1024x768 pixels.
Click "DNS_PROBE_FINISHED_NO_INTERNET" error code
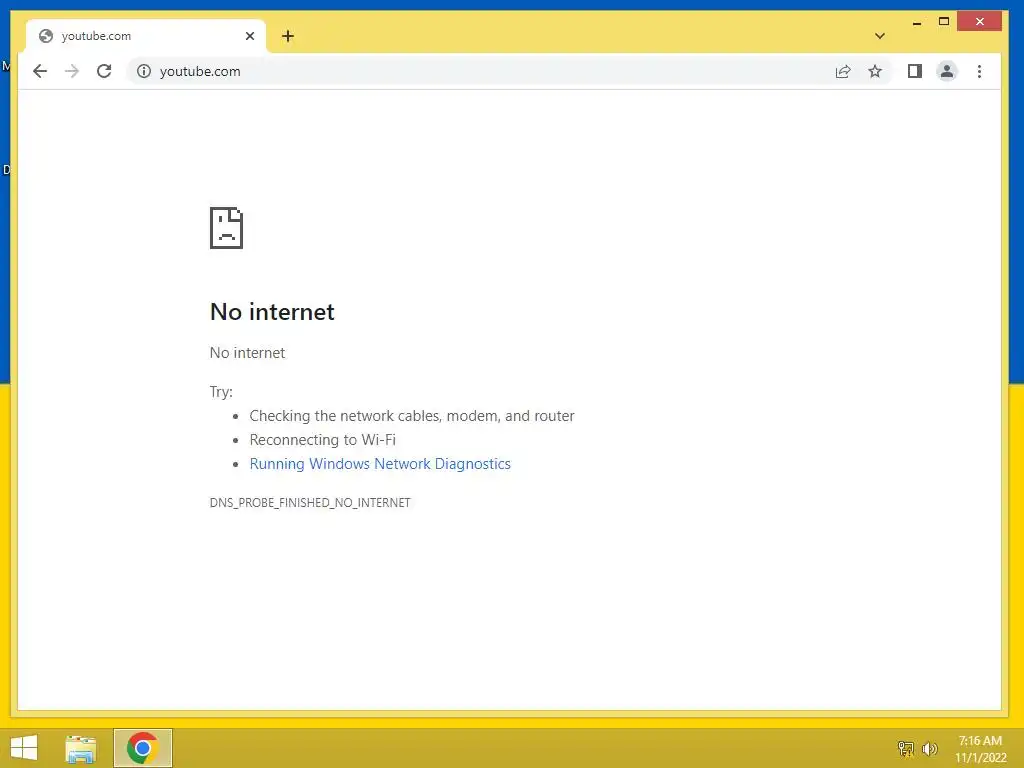click(310, 503)
